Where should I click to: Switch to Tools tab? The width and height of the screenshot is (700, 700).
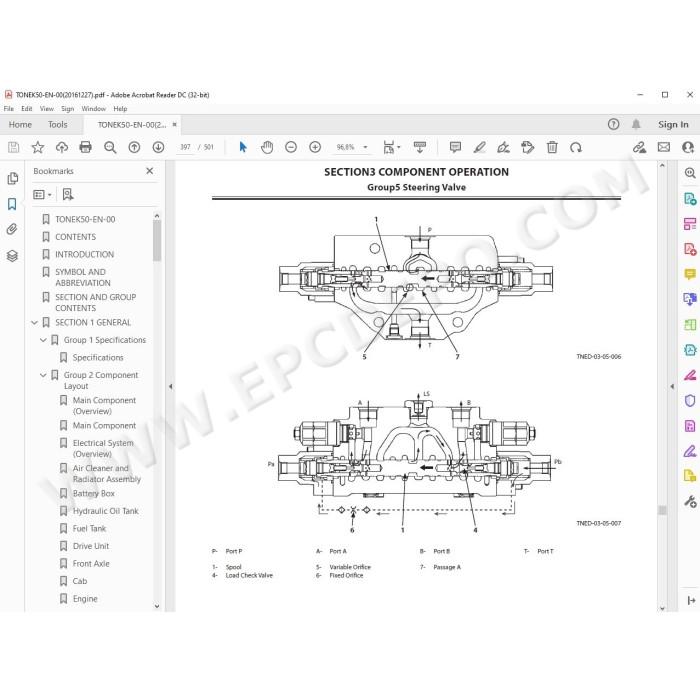tap(58, 125)
